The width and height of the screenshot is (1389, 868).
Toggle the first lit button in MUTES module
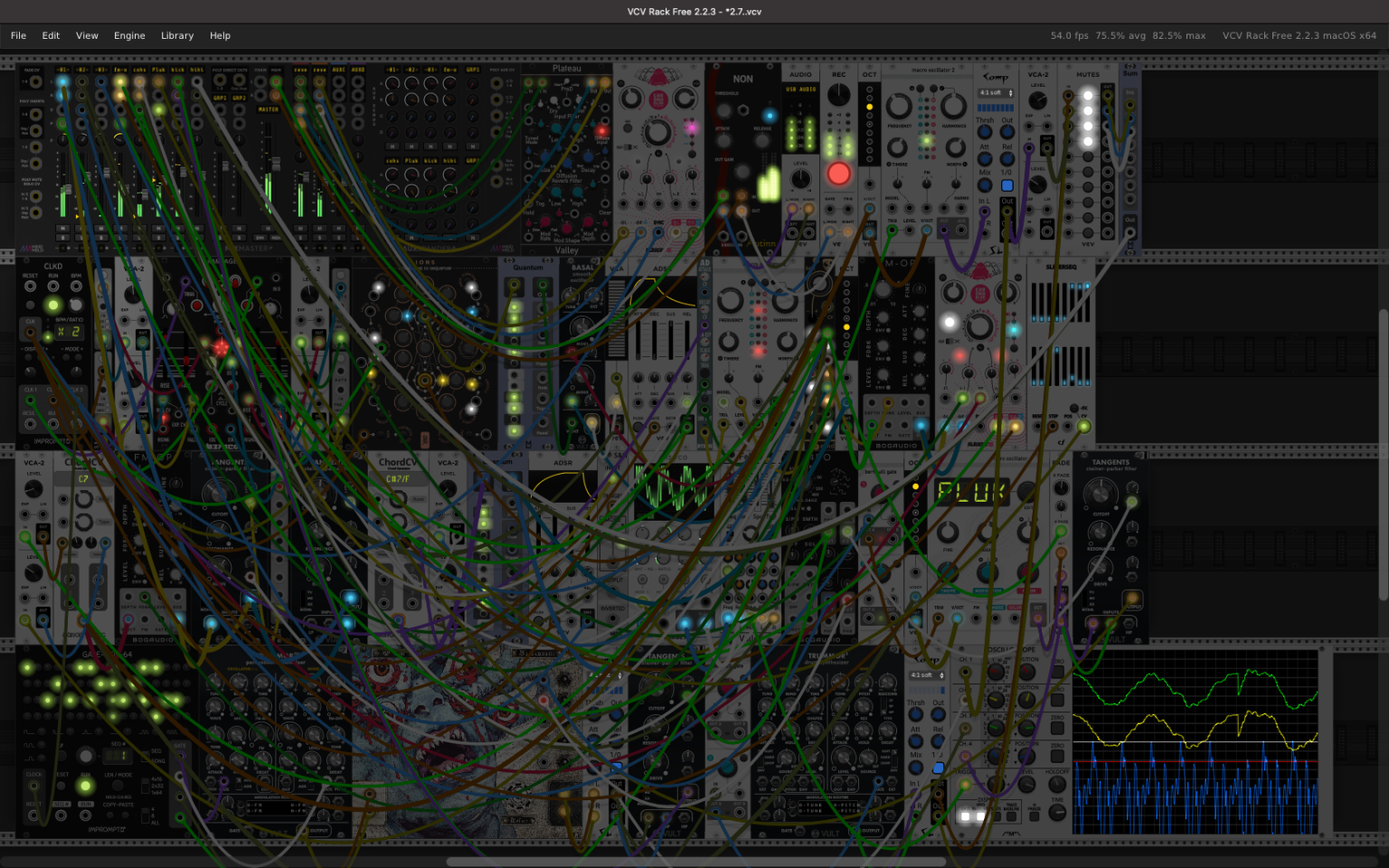(x=1088, y=95)
